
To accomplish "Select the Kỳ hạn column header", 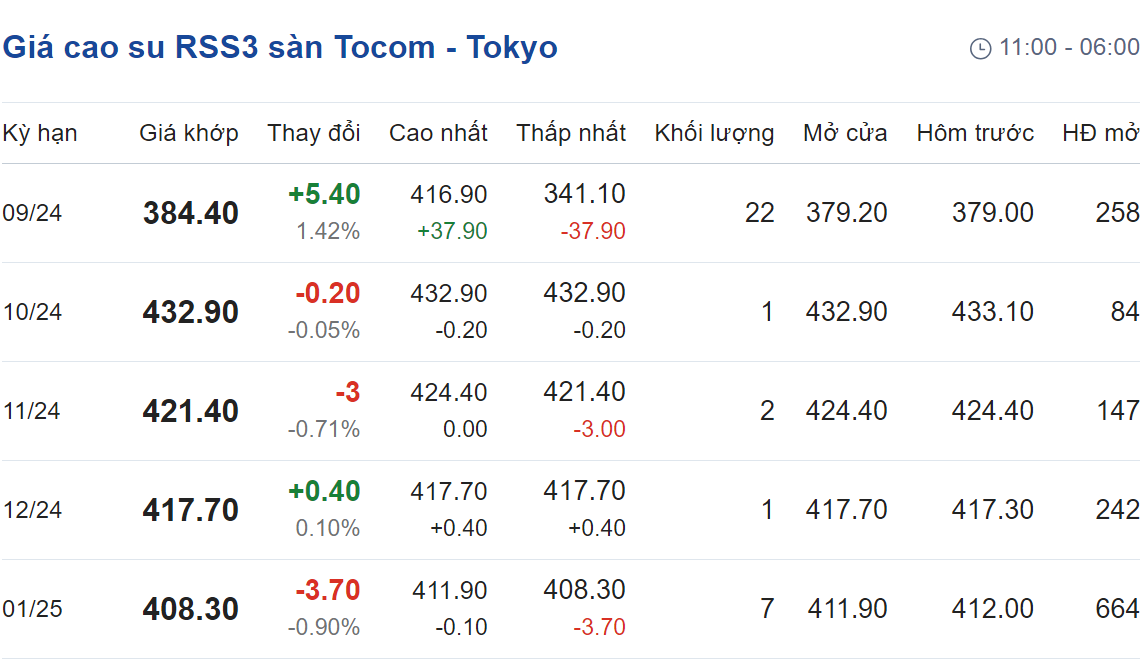I will tap(40, 133).
